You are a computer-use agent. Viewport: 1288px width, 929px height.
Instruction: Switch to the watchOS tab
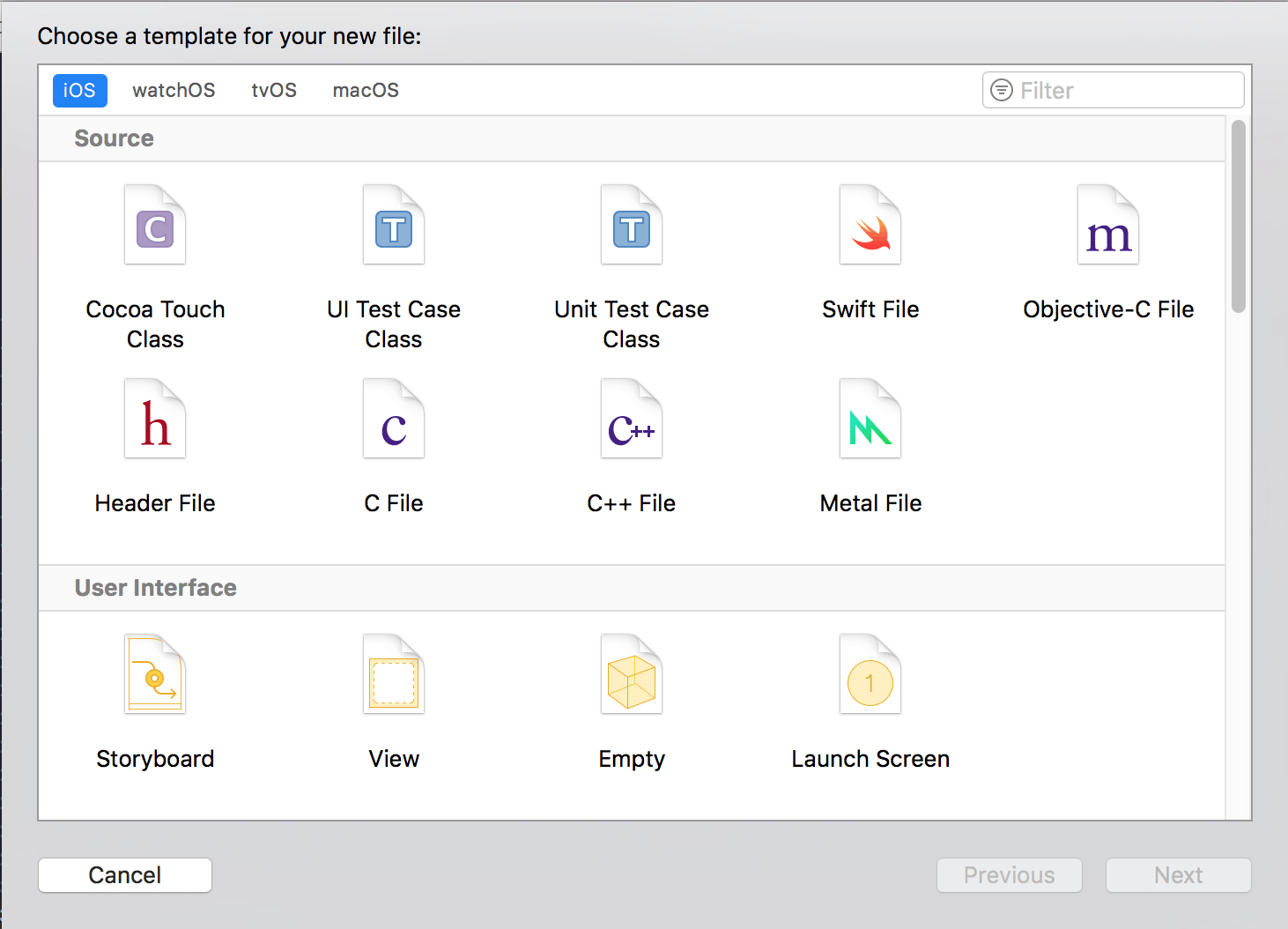tap(174, 91)
